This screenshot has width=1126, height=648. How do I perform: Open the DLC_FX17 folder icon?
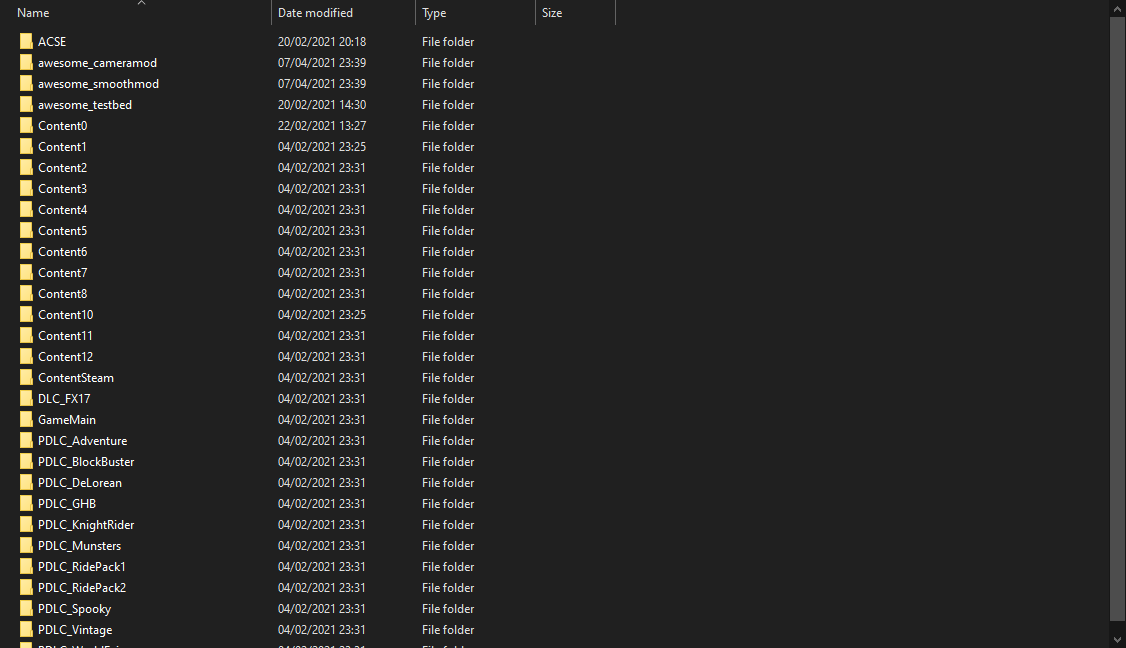pyautogui.click(x=25, y=398)
